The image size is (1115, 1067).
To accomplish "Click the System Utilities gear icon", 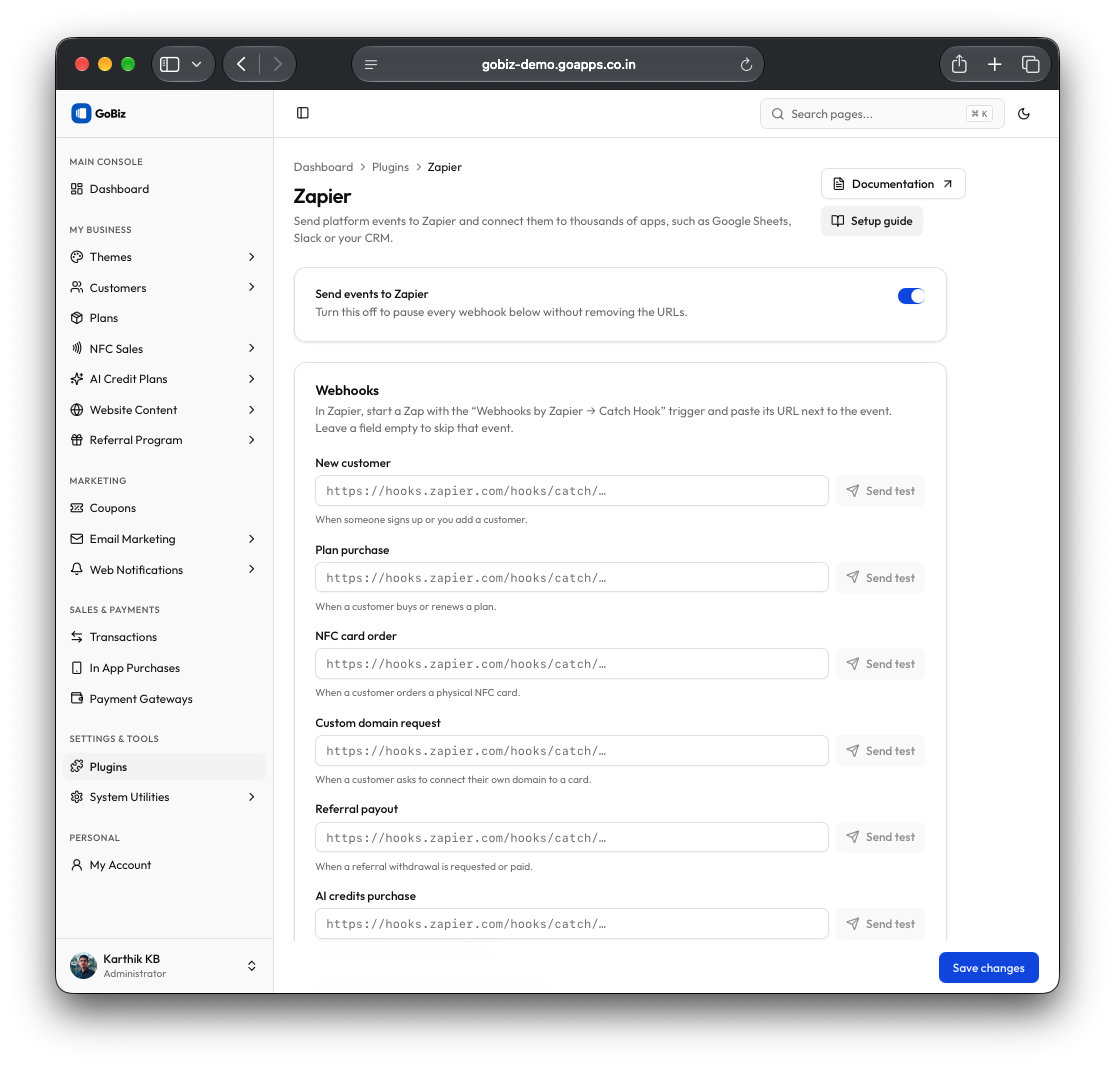I will 77,797.
